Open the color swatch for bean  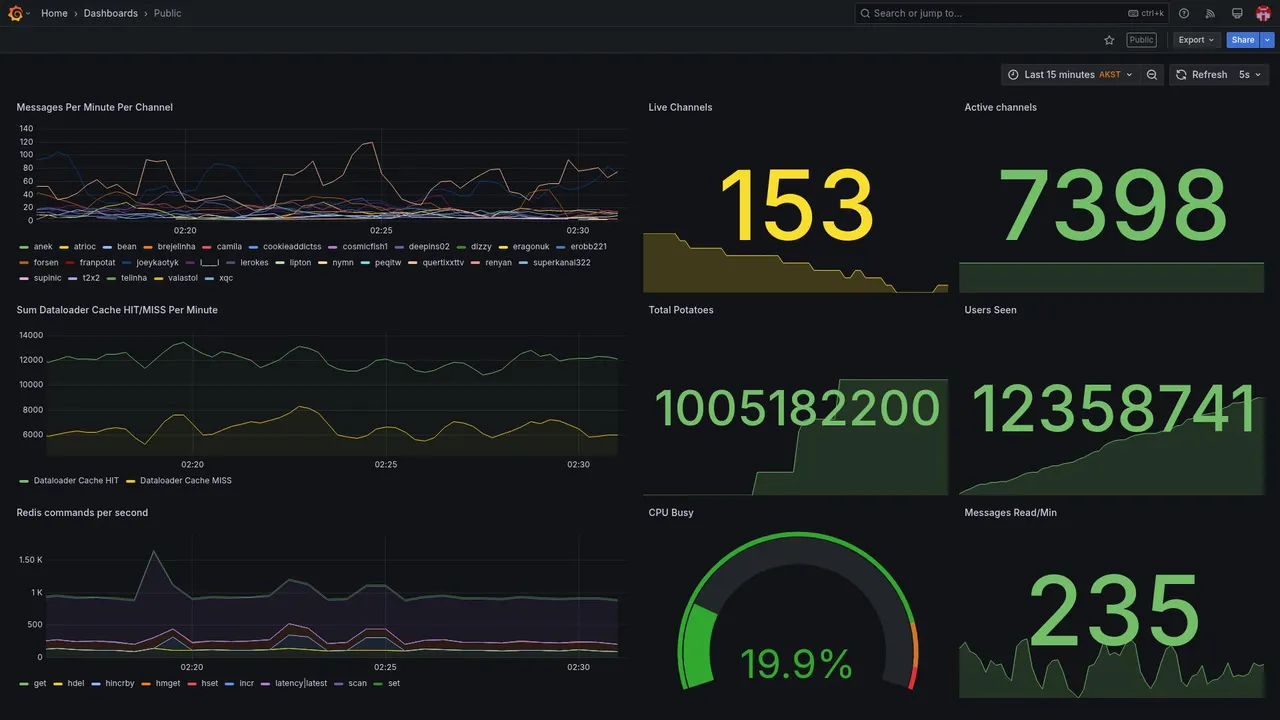click(x=107, y=246)
